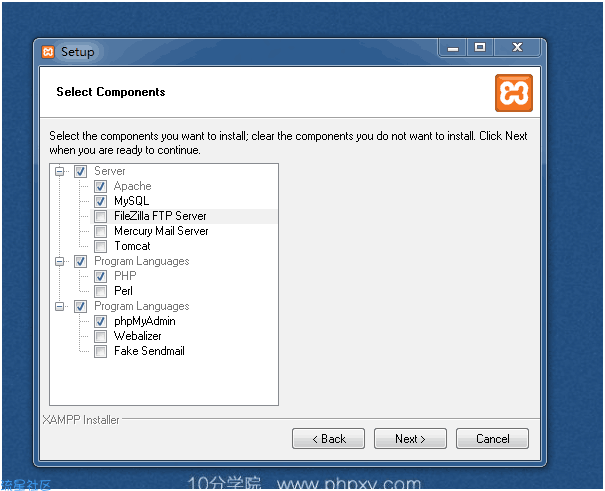Collapse the first Program Languages node

pyautogui.click(x=59, y=262)
